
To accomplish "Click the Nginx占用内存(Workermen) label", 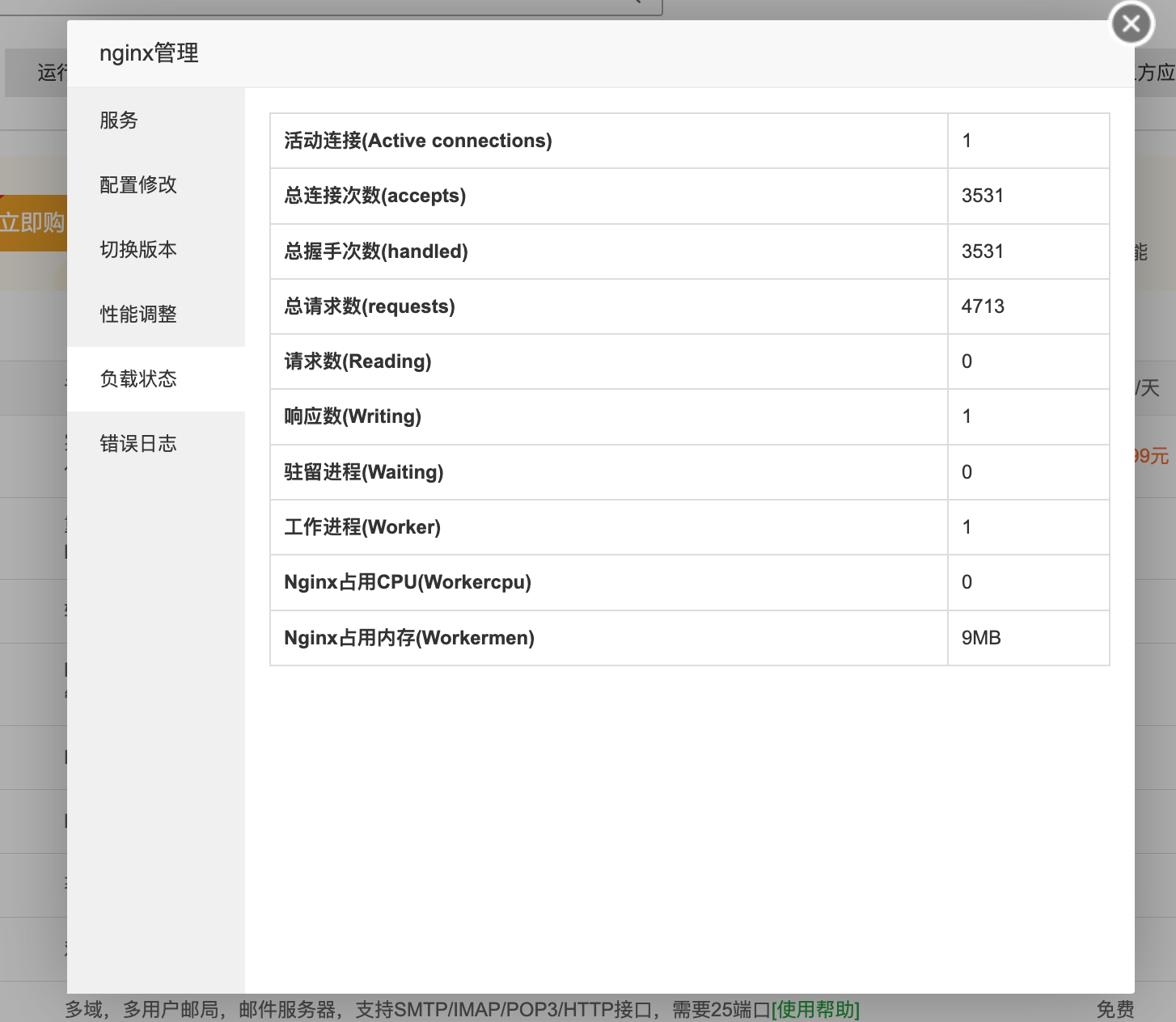I will [409, 638].
